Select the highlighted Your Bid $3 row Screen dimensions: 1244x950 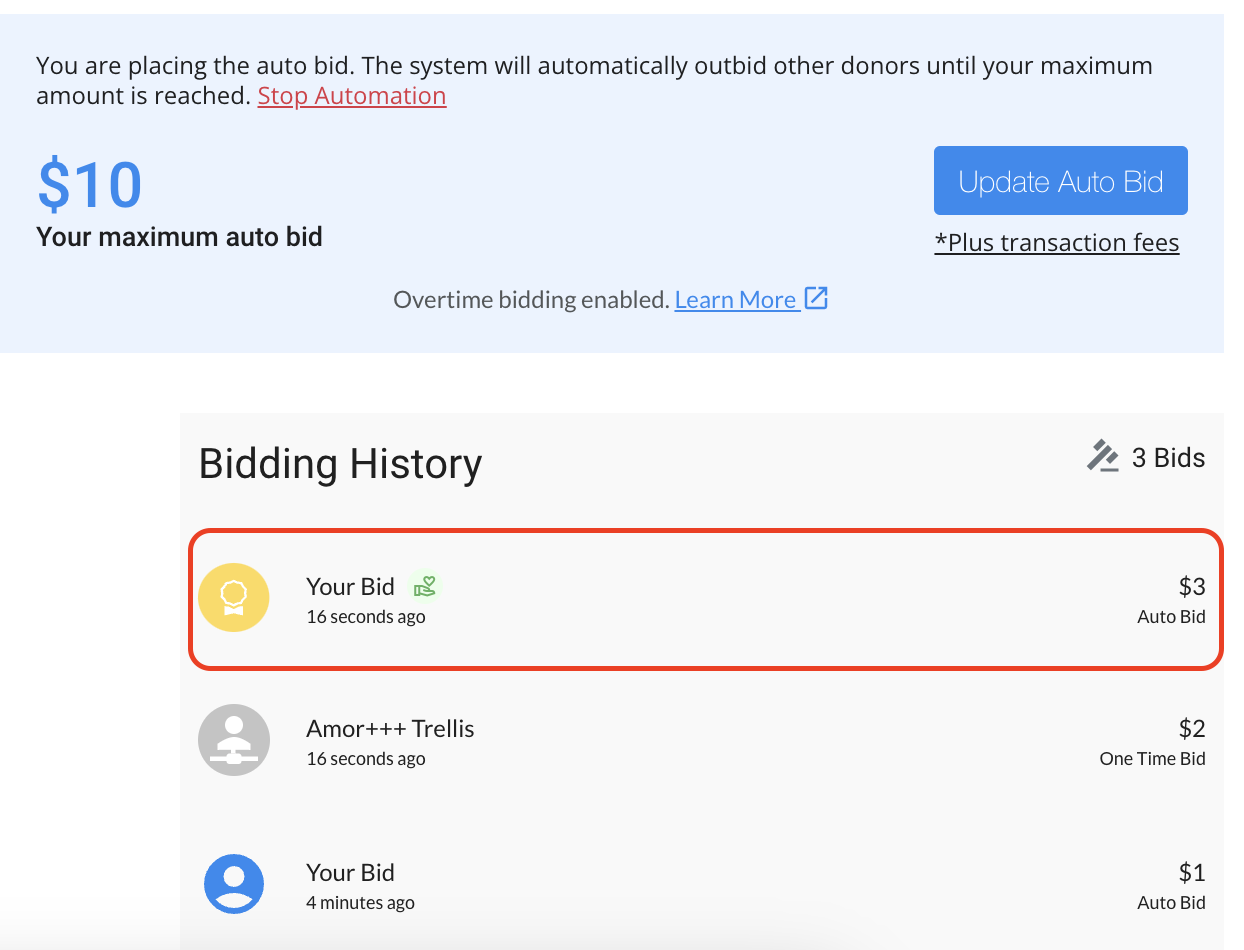coord(706,599)
